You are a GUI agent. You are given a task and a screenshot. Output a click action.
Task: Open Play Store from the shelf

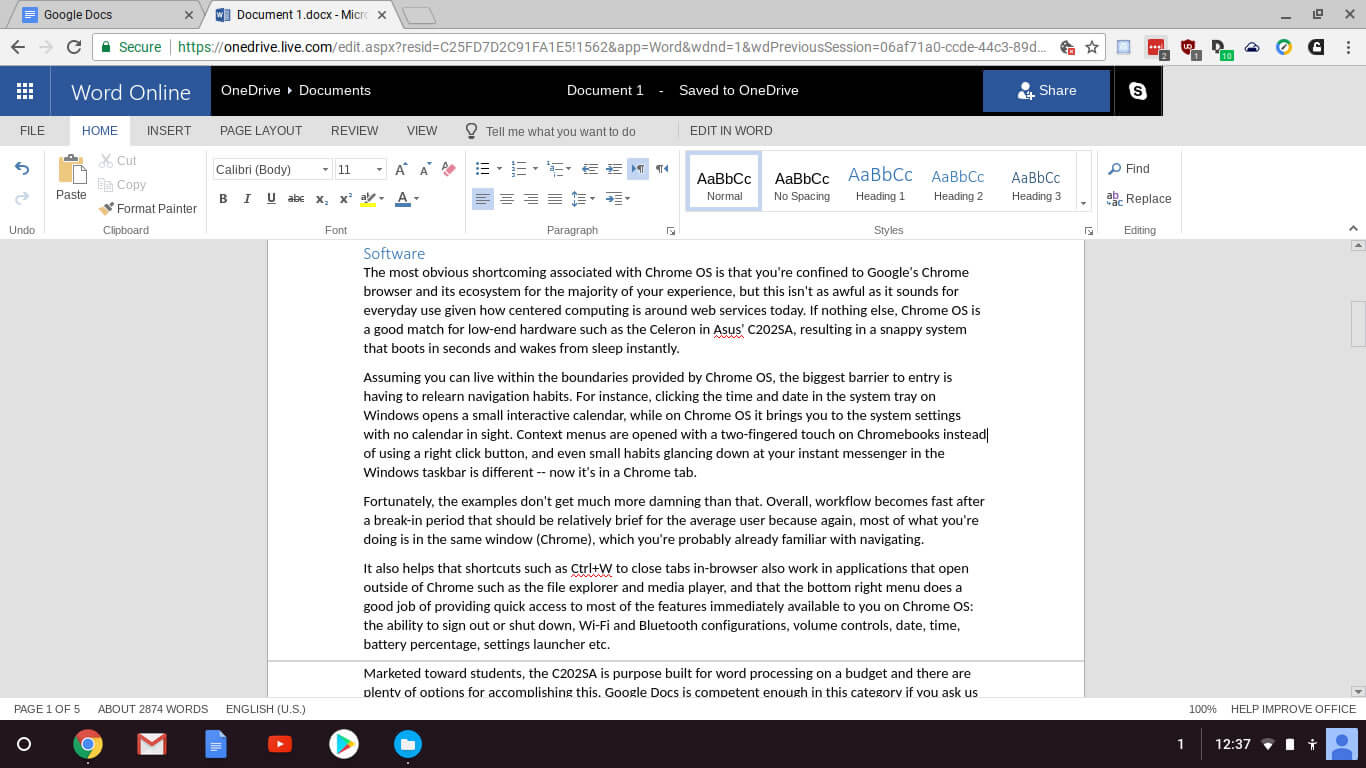[344, 744]
